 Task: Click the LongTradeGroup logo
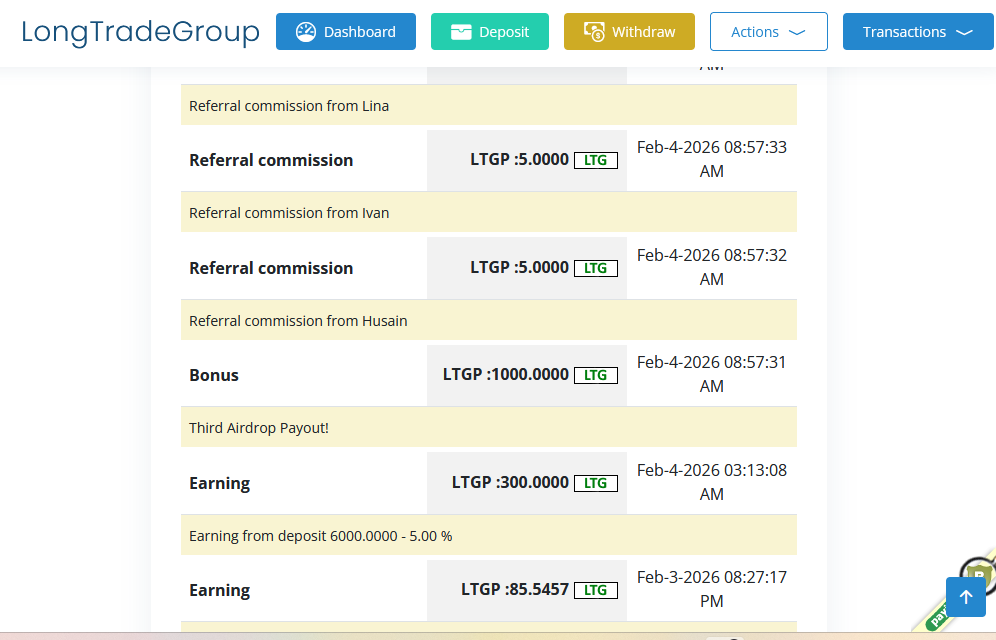(140, 32)
